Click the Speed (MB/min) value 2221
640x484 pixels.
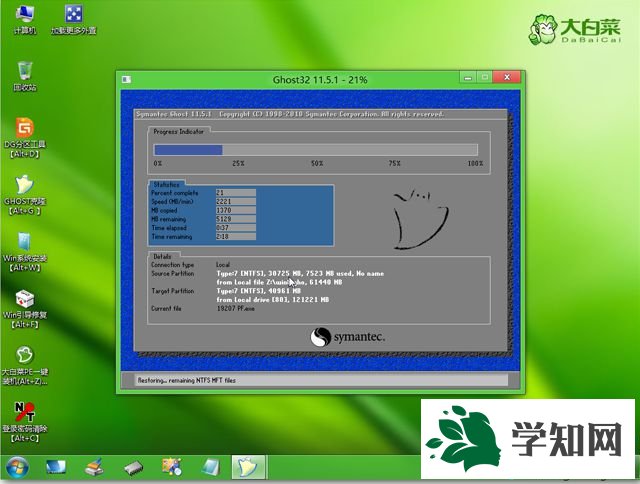[236, 202]
